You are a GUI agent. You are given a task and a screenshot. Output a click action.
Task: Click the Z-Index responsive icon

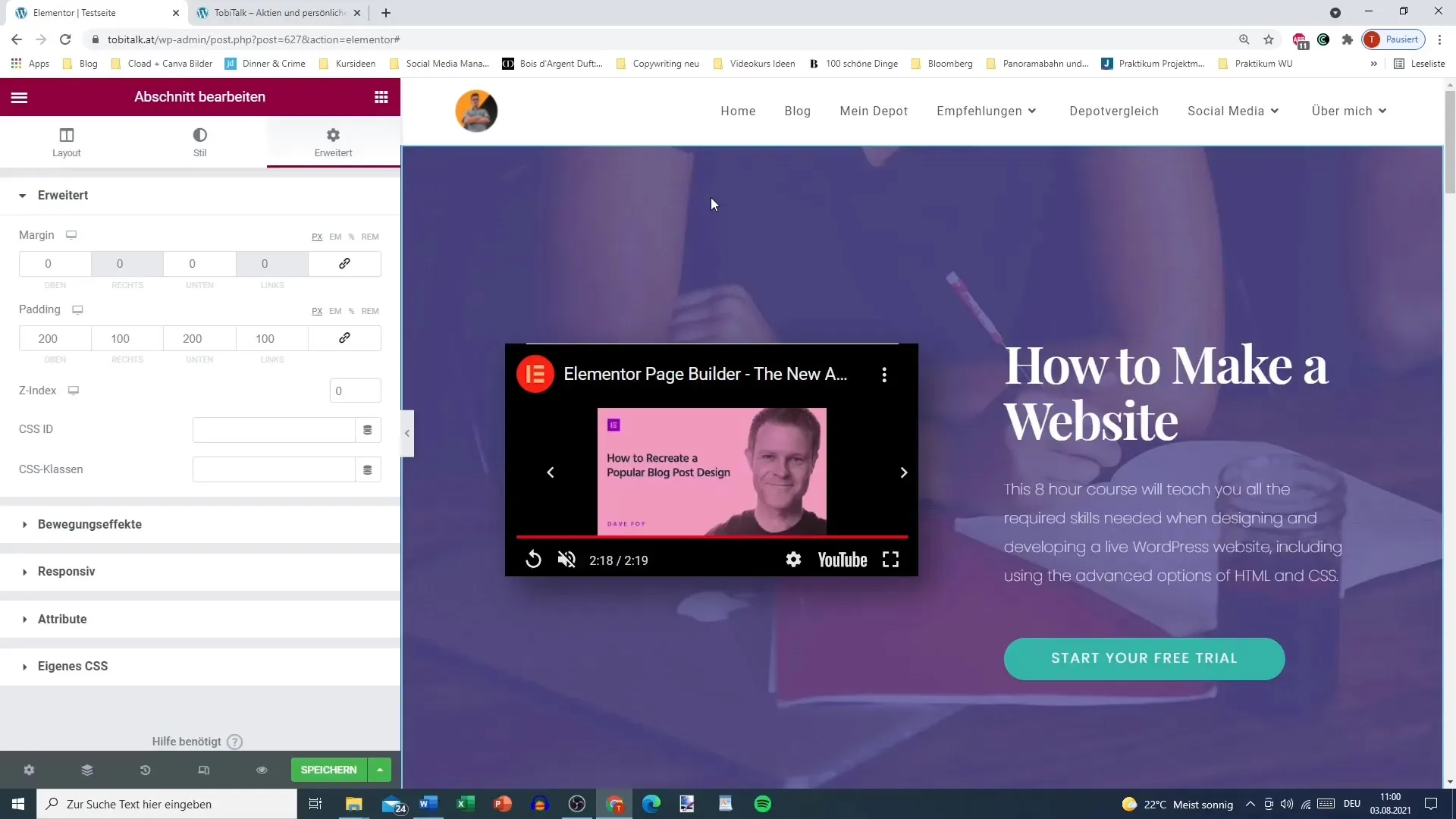coord(74,390)
